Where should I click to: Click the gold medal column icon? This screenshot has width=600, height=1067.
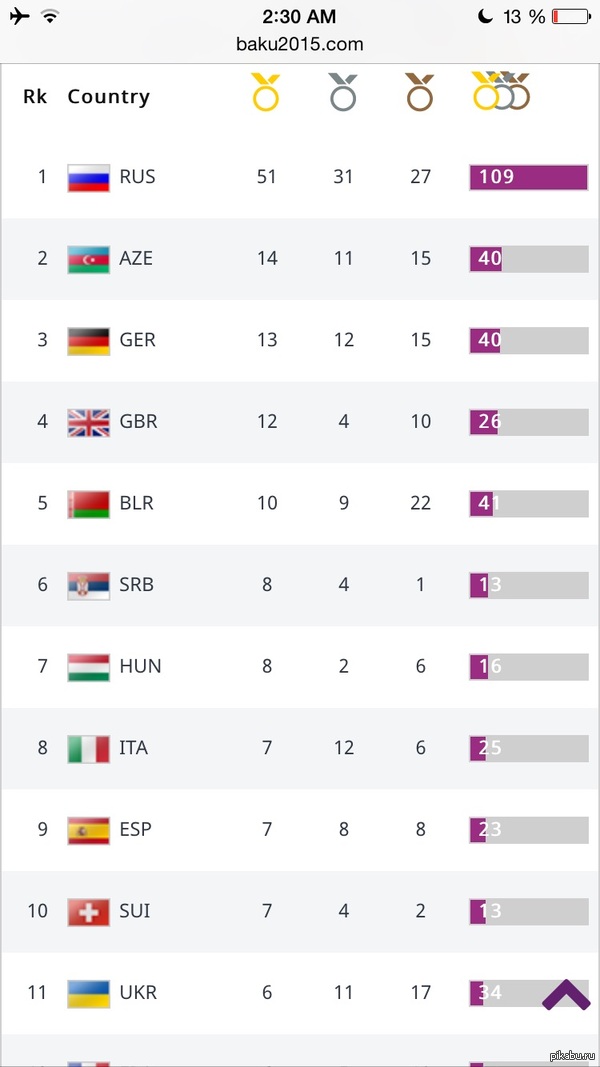[x=266, y=94]
